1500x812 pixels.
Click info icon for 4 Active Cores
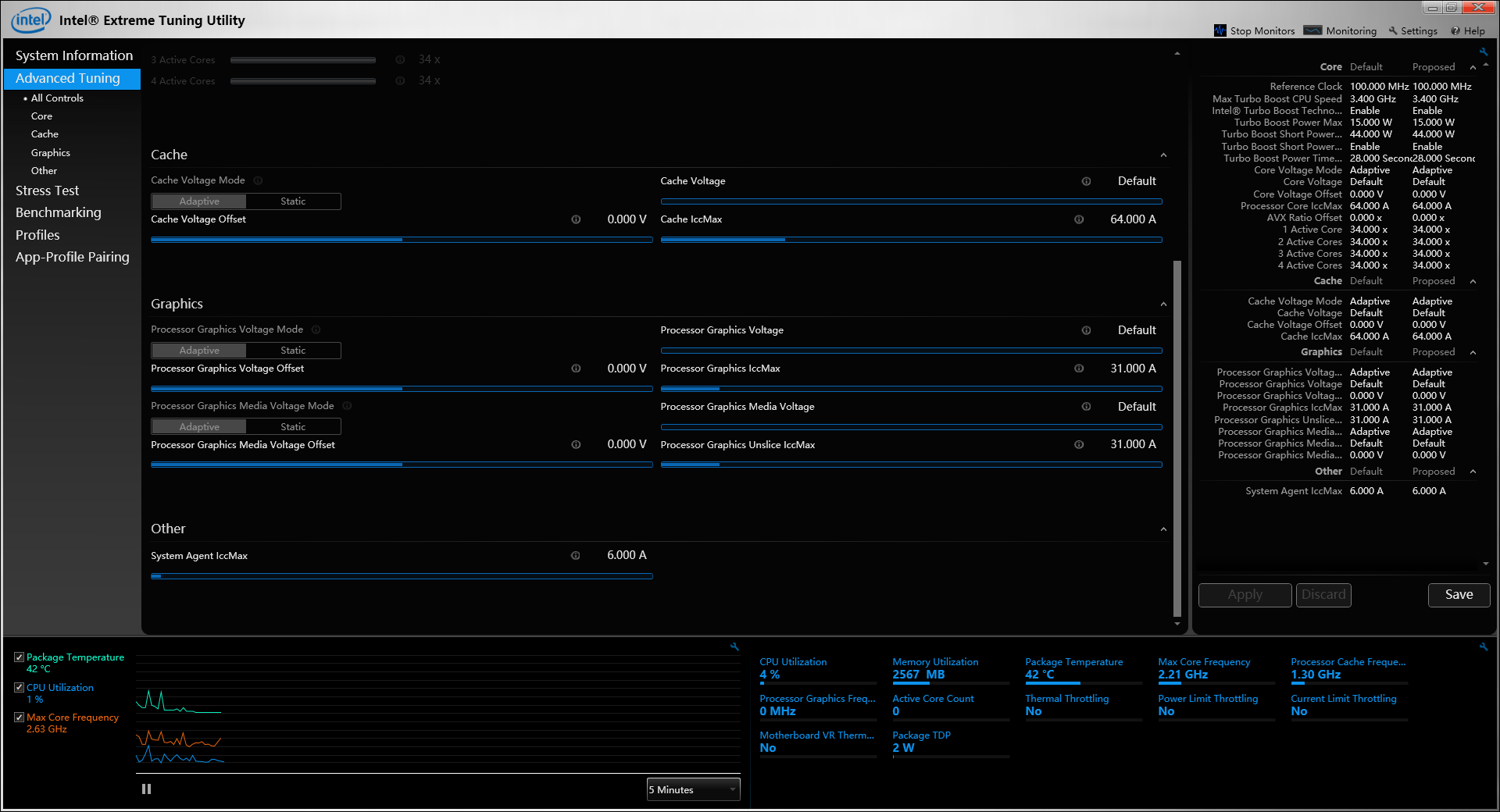pyautogui.click(x=400, y=81)
